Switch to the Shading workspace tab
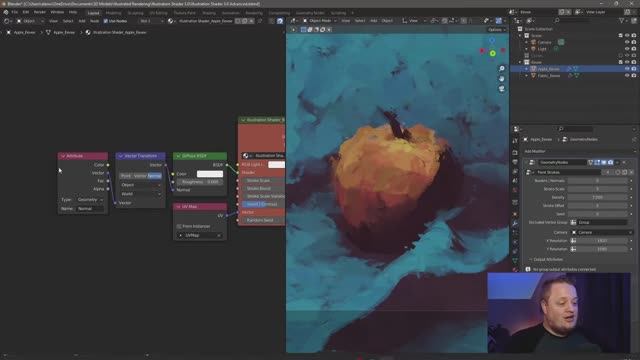This screenshot has height=360, width=640. click(209, 13)
